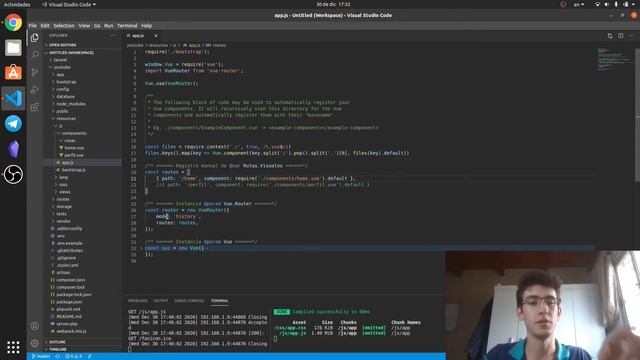This screenshot has height=360, width=640.
Task: Open the Help menu
Action: click(147, 26)
